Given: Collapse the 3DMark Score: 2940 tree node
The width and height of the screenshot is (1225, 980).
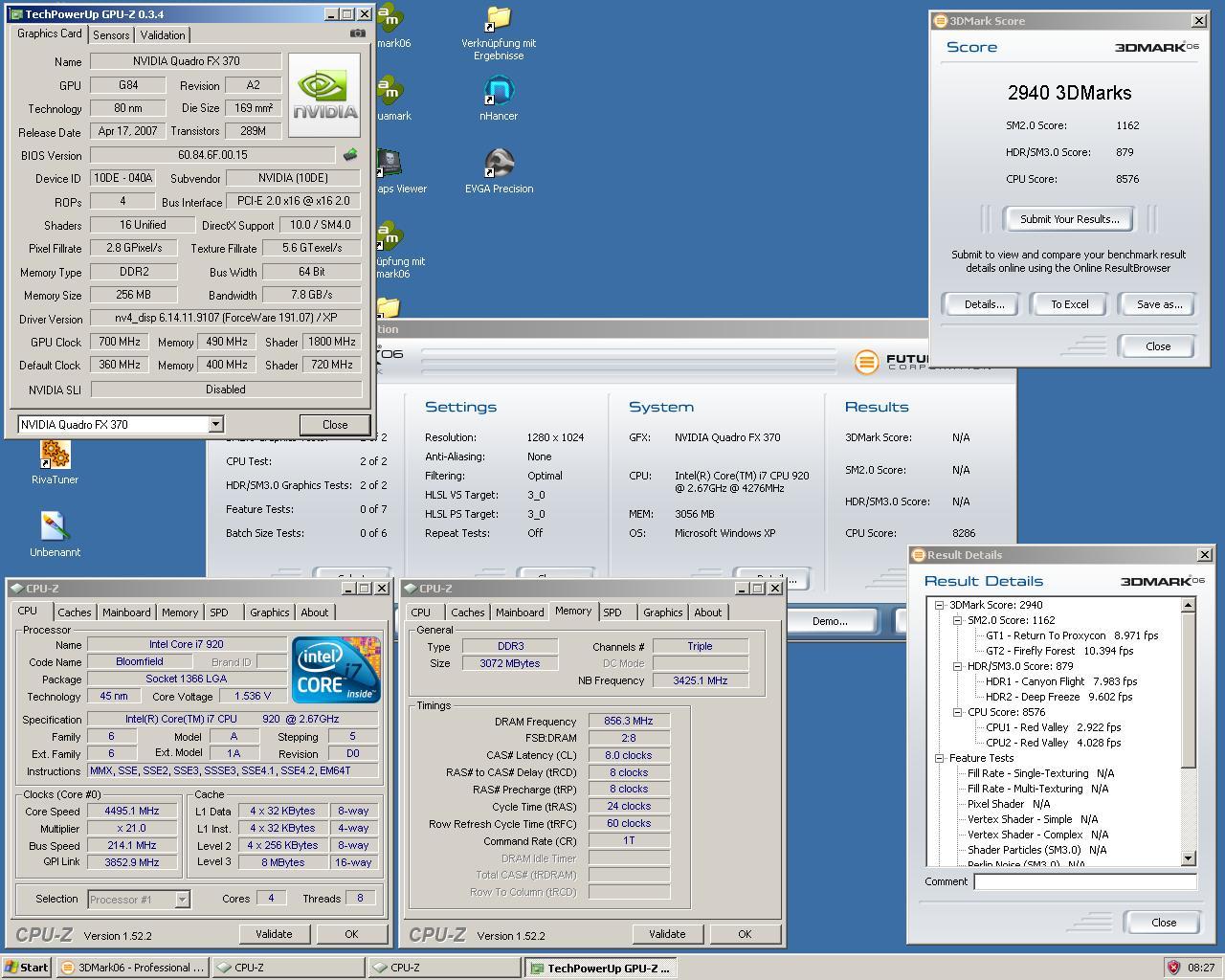Looking at the screenshot, I should point(940,605).
